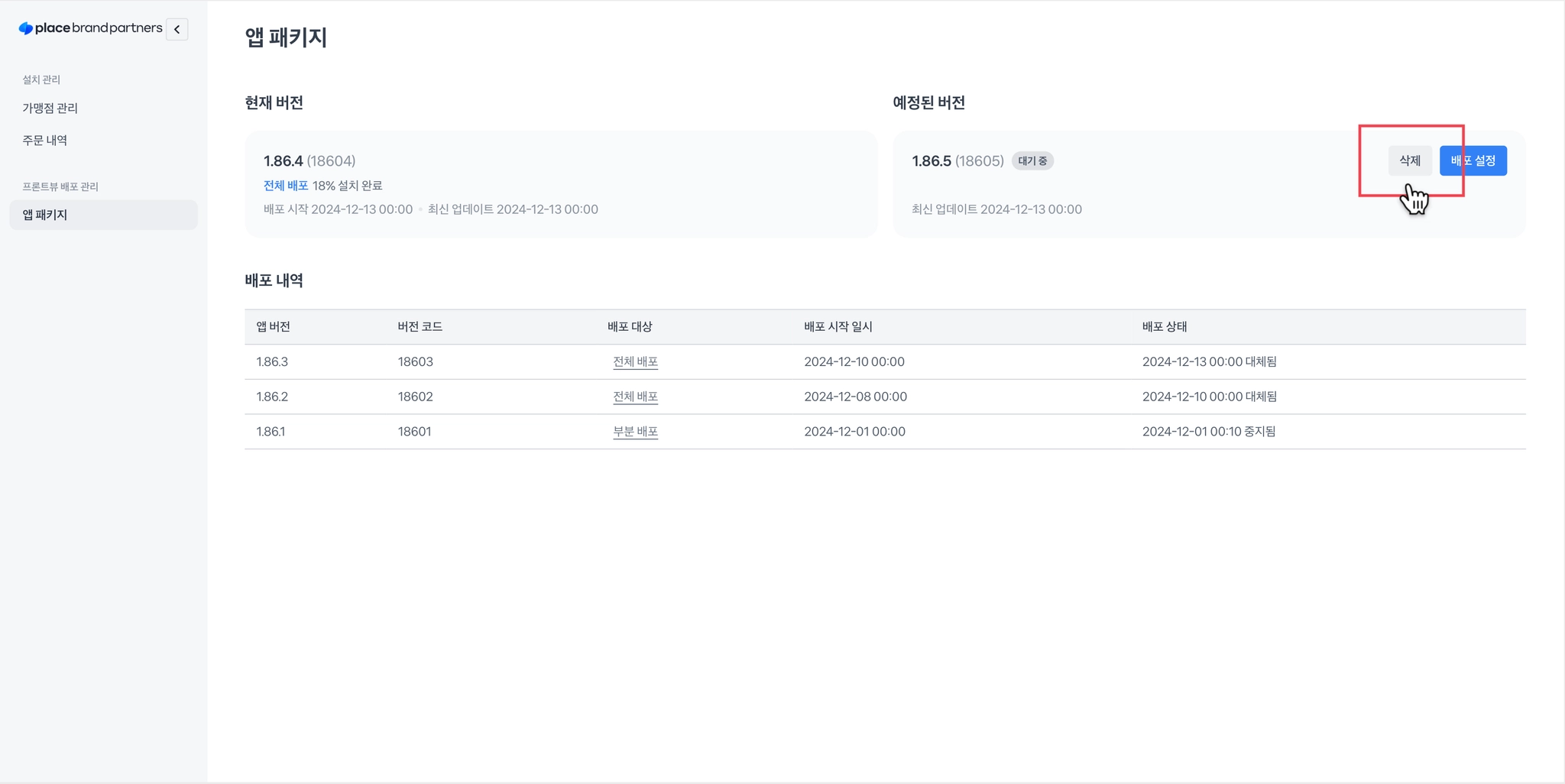The height and width of the screenshot is (784, 1565).
Task: Click 최신 업데이트 text in scheduled version card
Action: [x=997, y=209]
